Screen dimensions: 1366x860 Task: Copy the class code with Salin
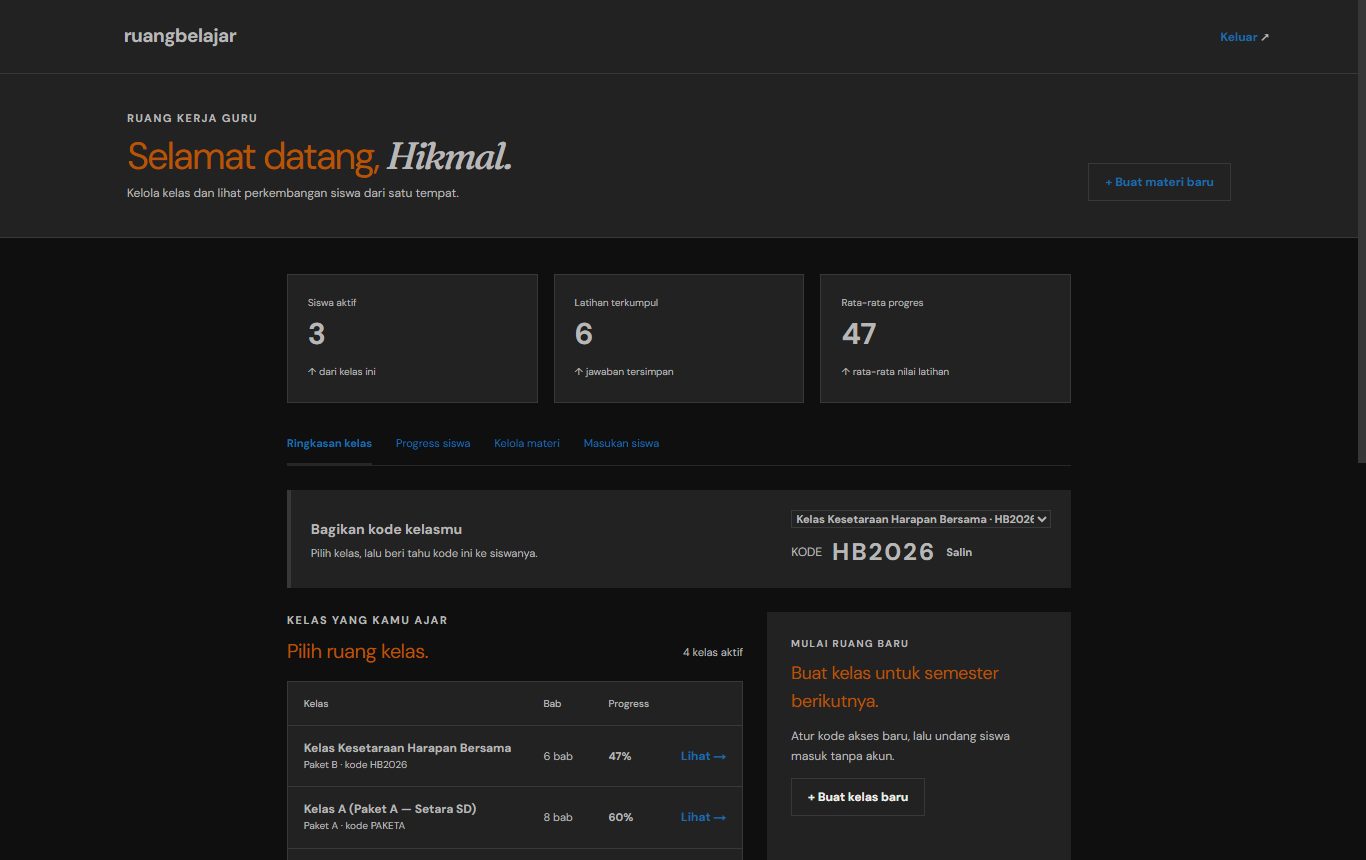coord(959,552)
